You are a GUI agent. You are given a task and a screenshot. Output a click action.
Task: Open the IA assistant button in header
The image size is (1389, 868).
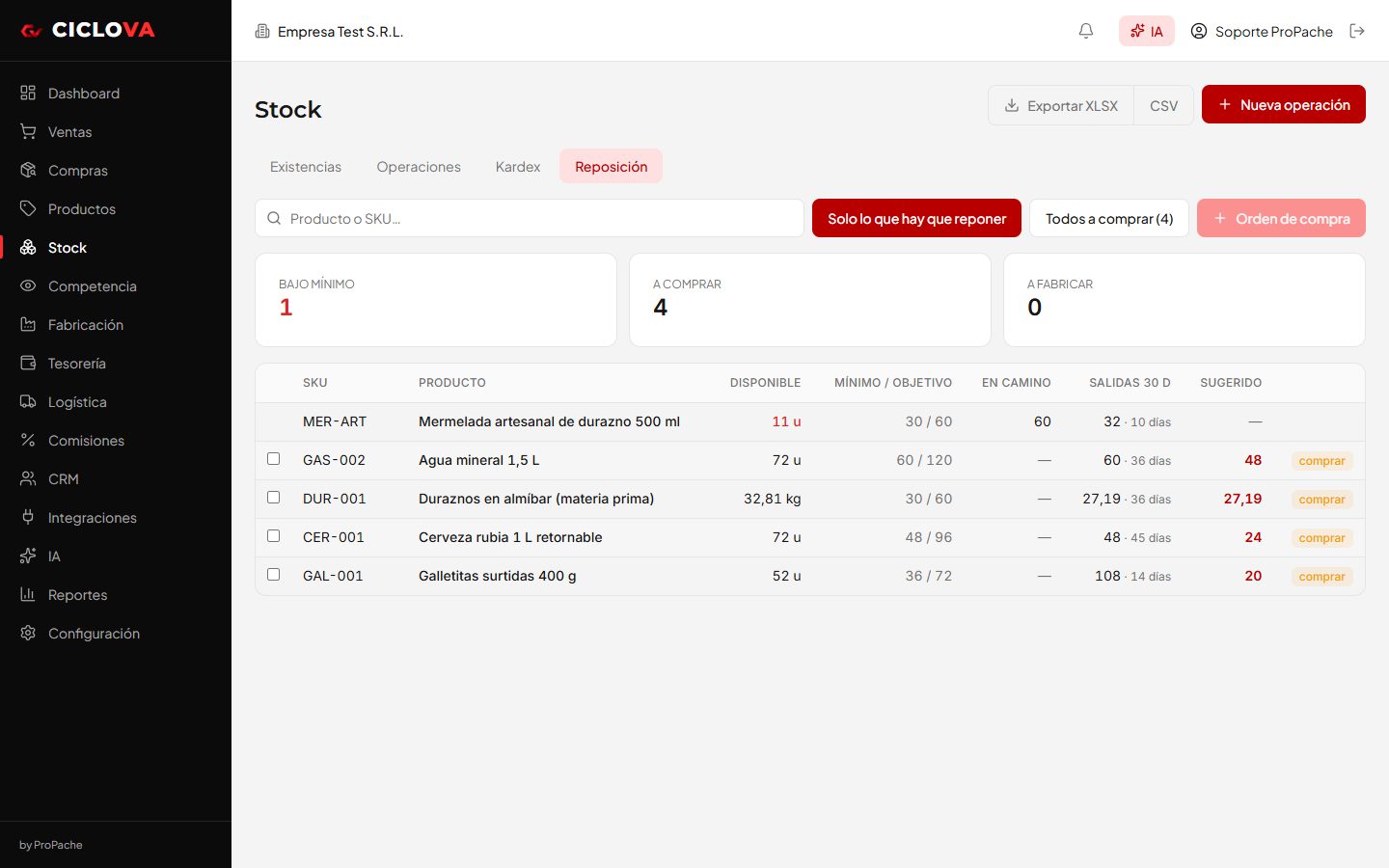coord(1147,31)
